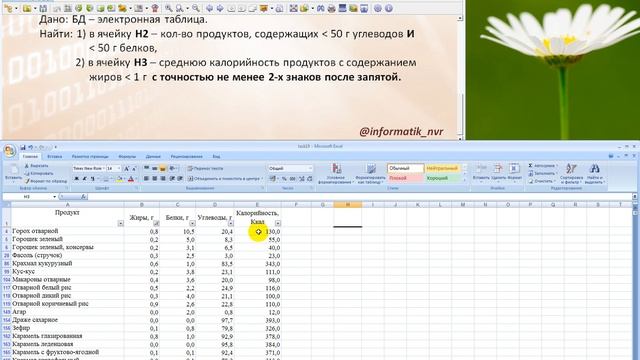This screenshot has height=360, width=640.
Task: Click the Автосумма sigma icon
Action: 530,166
